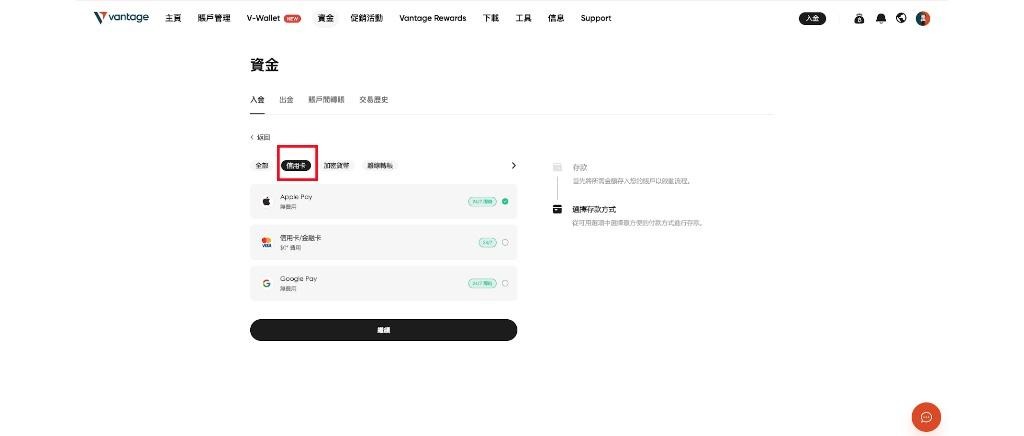Click the 存款 step icon
This screenshot has height=436, width=1024.
[557, 167]
